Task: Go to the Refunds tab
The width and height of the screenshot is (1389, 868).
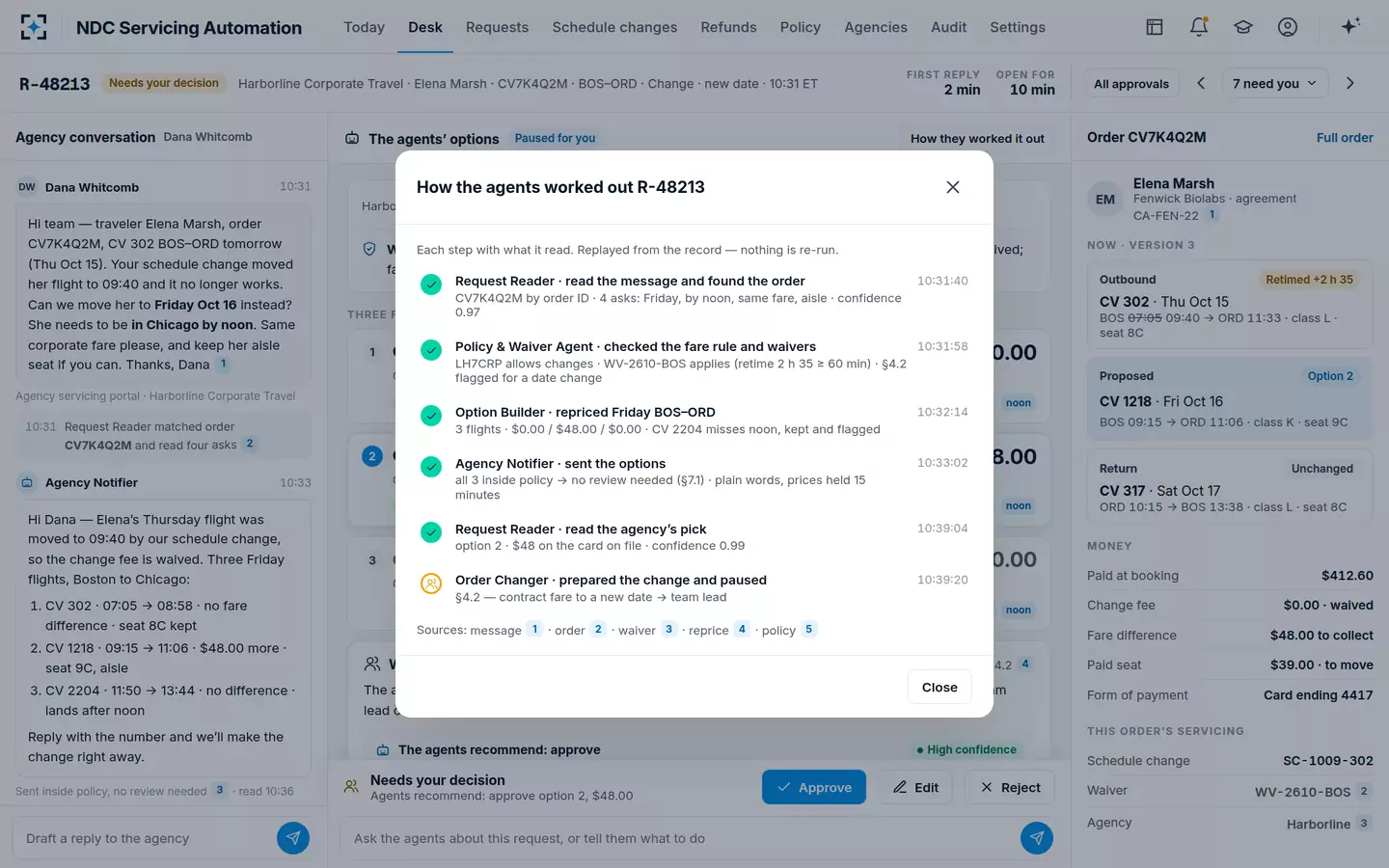Action: [728, 27]
